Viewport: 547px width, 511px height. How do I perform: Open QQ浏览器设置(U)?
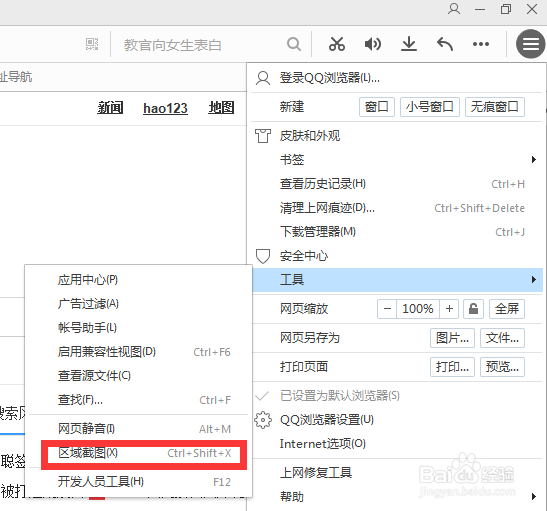(x=397, y=420)
